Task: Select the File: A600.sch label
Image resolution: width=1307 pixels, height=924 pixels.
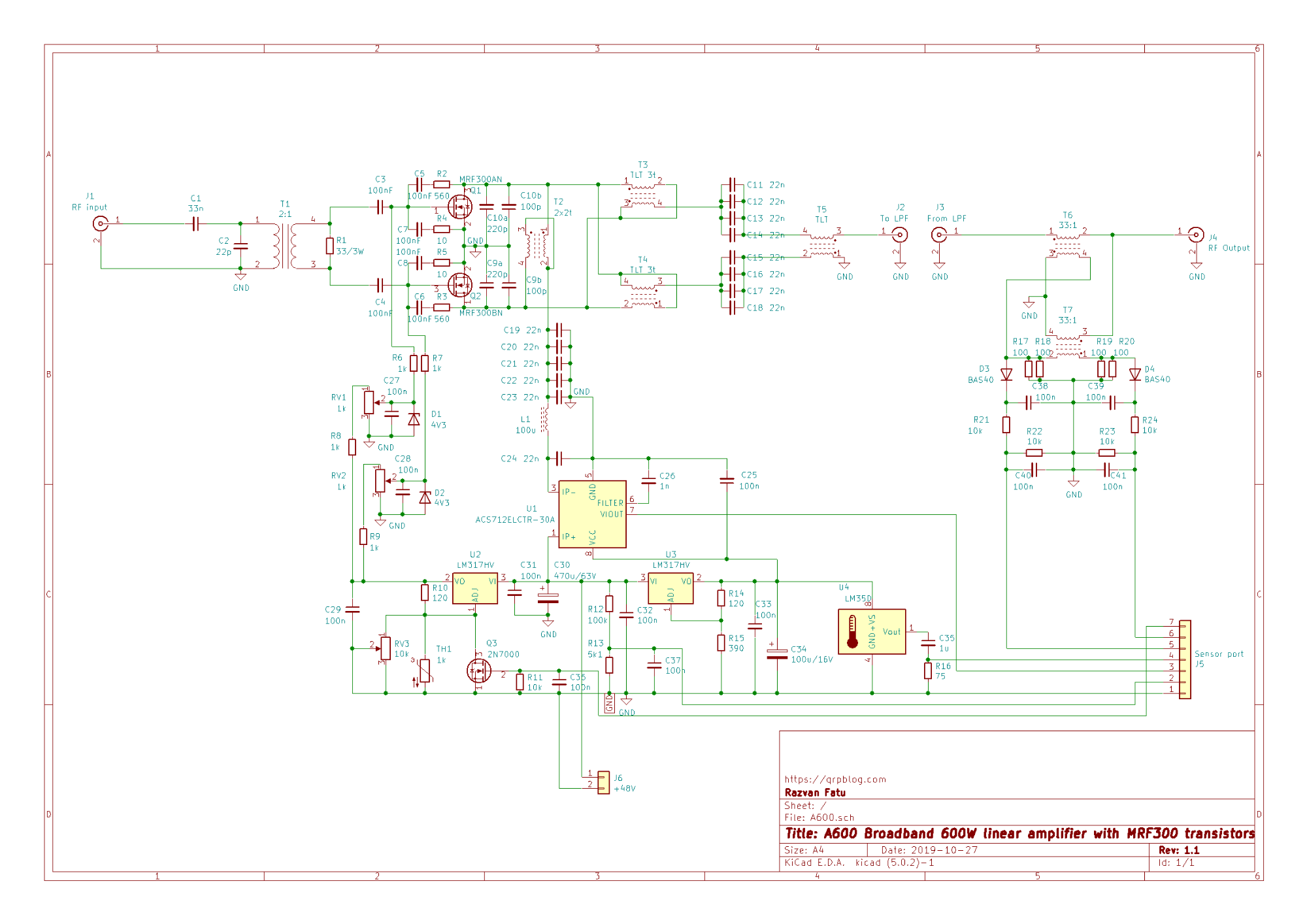Action: pos(819,817)
